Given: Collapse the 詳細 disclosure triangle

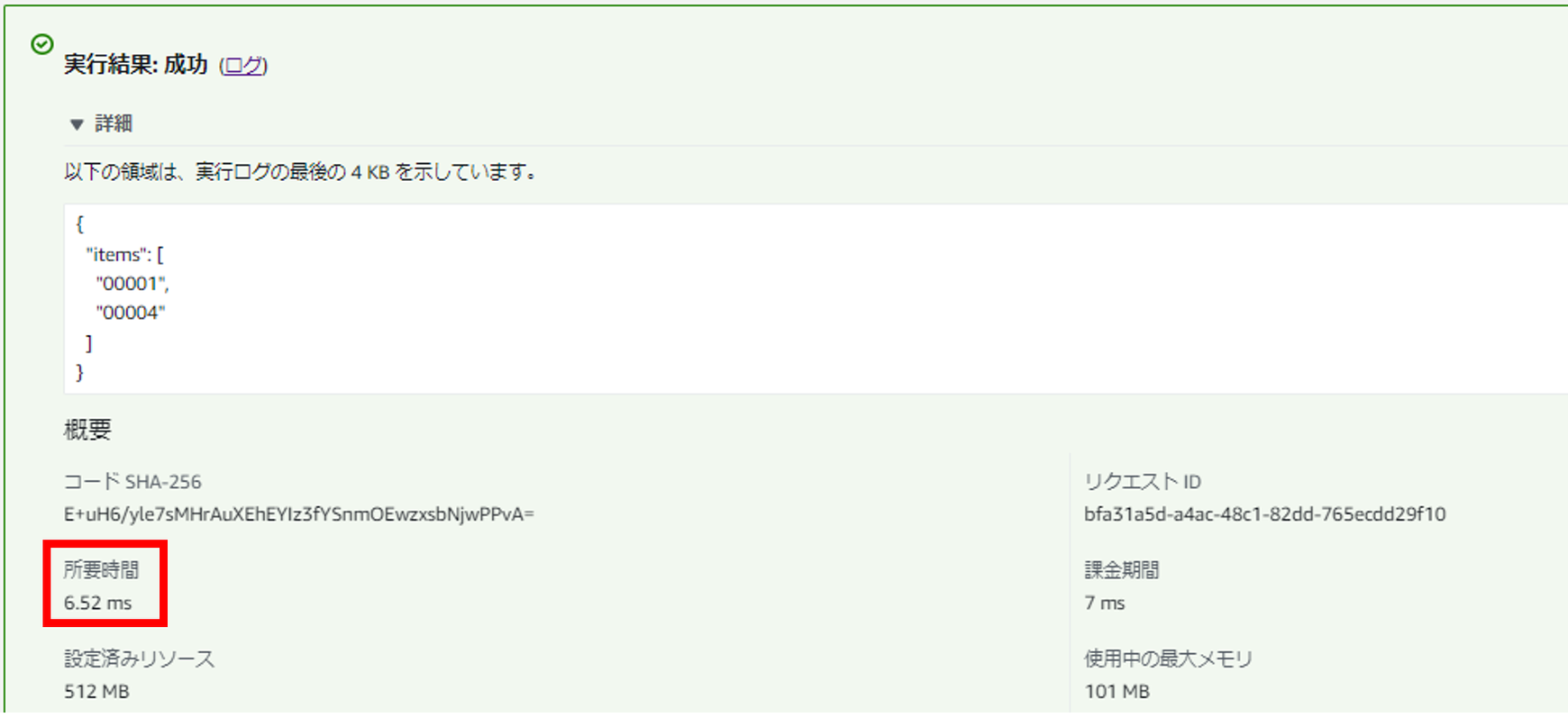Looking at the screenshot, I should (x=77, y=124).
